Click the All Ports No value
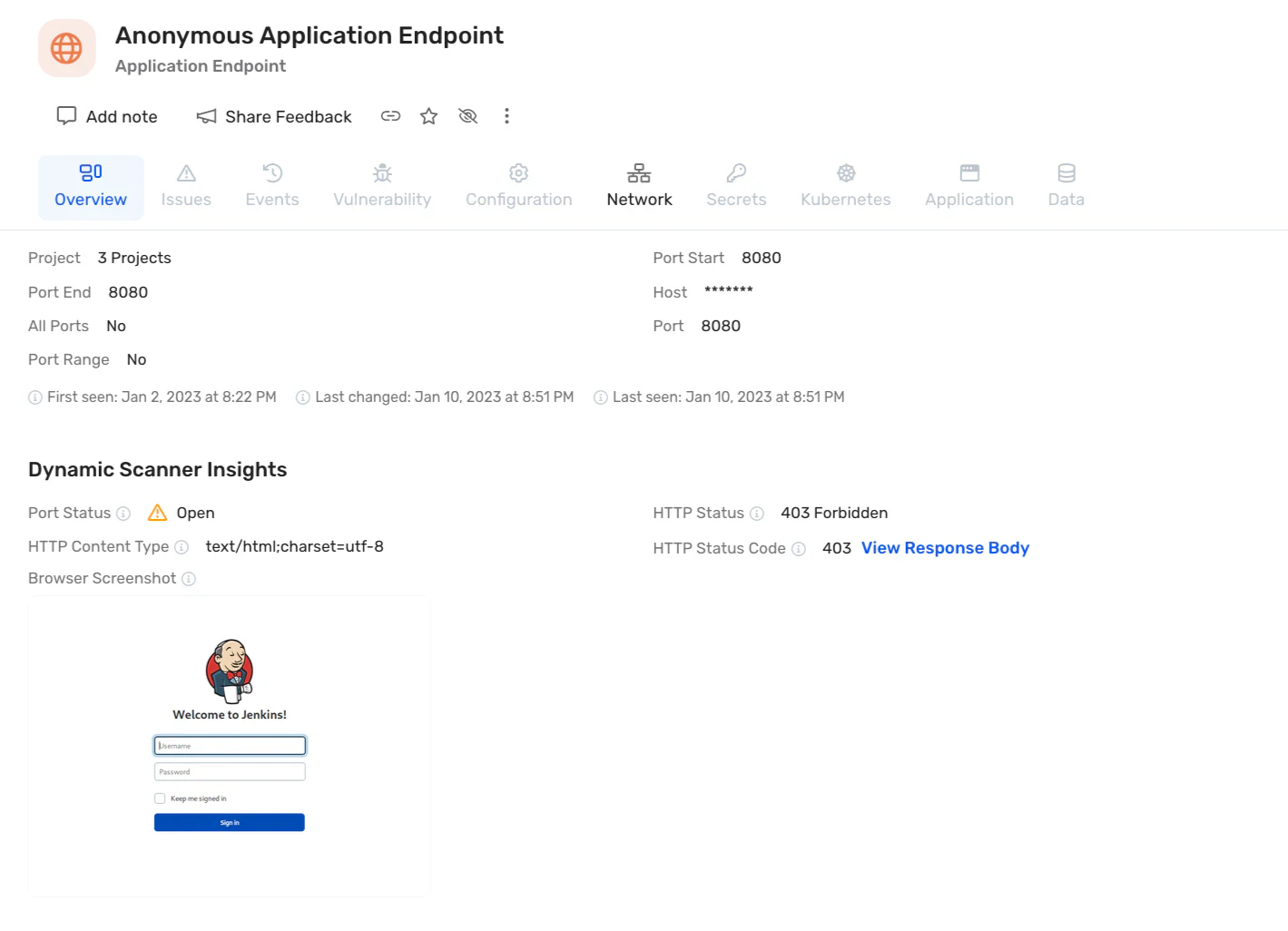1288x931 pixels. [x=116, y=326]
